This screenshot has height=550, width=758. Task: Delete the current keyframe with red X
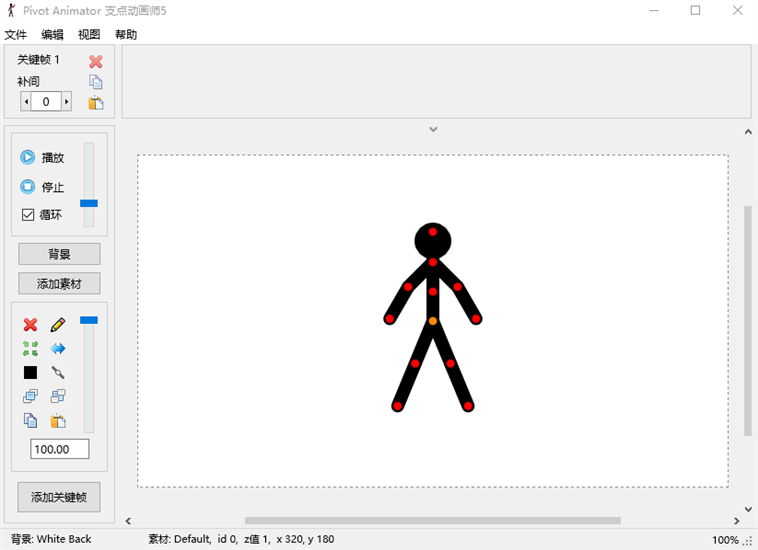tap(96, 62)
